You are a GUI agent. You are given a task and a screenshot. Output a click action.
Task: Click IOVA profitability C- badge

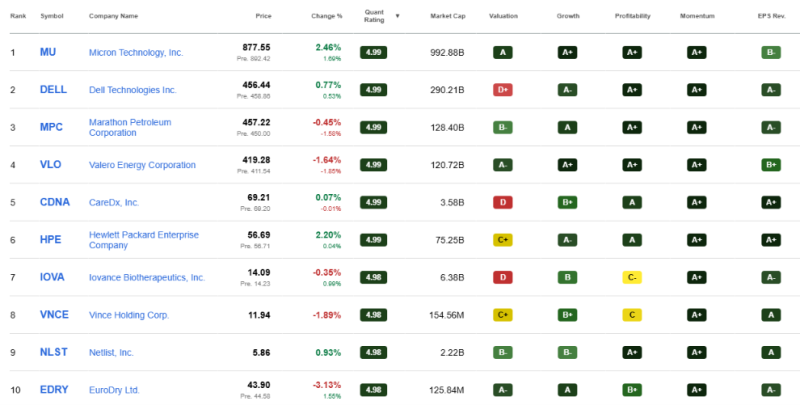pyautogui.click(x=632, y=277)
